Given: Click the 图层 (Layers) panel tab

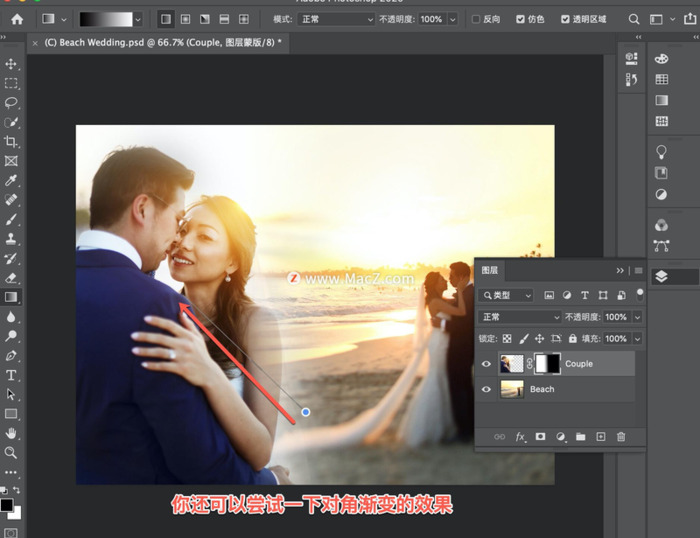Looking at the screenshot, I should coord(490,270).
